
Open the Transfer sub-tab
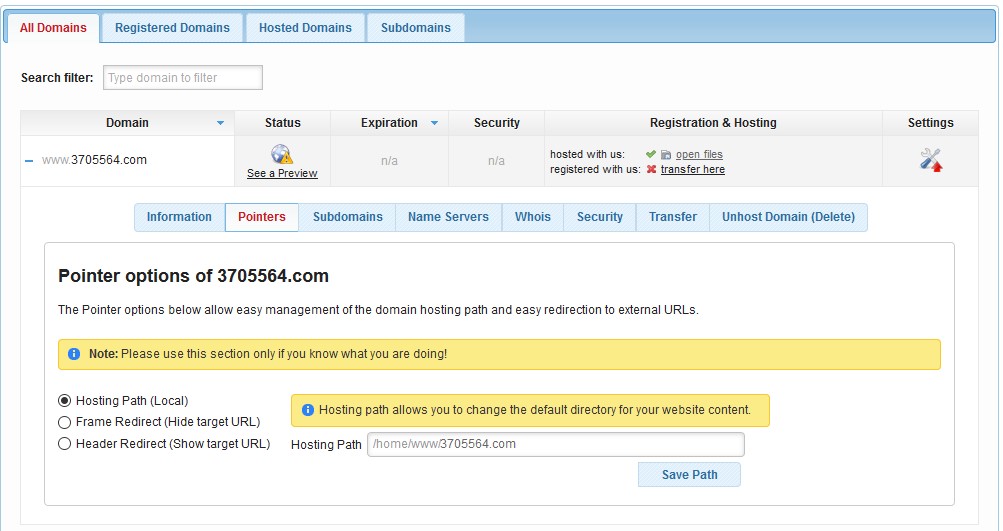pos(673,217)
